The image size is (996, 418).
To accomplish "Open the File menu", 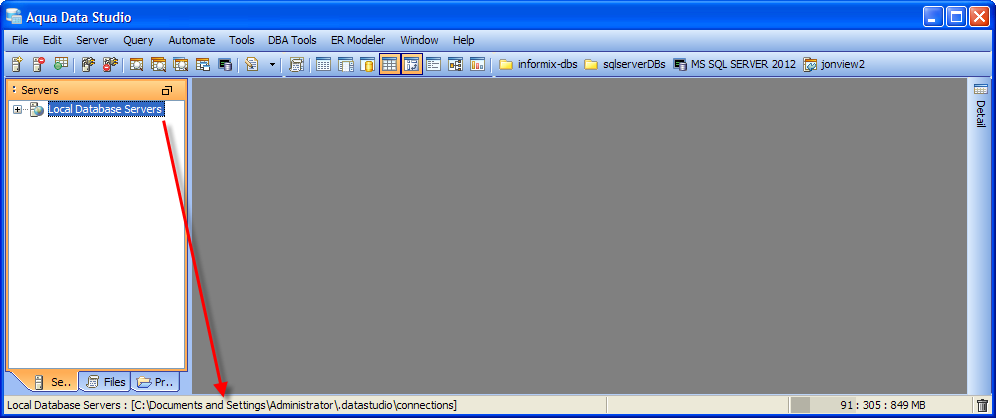I will (20, 40).
